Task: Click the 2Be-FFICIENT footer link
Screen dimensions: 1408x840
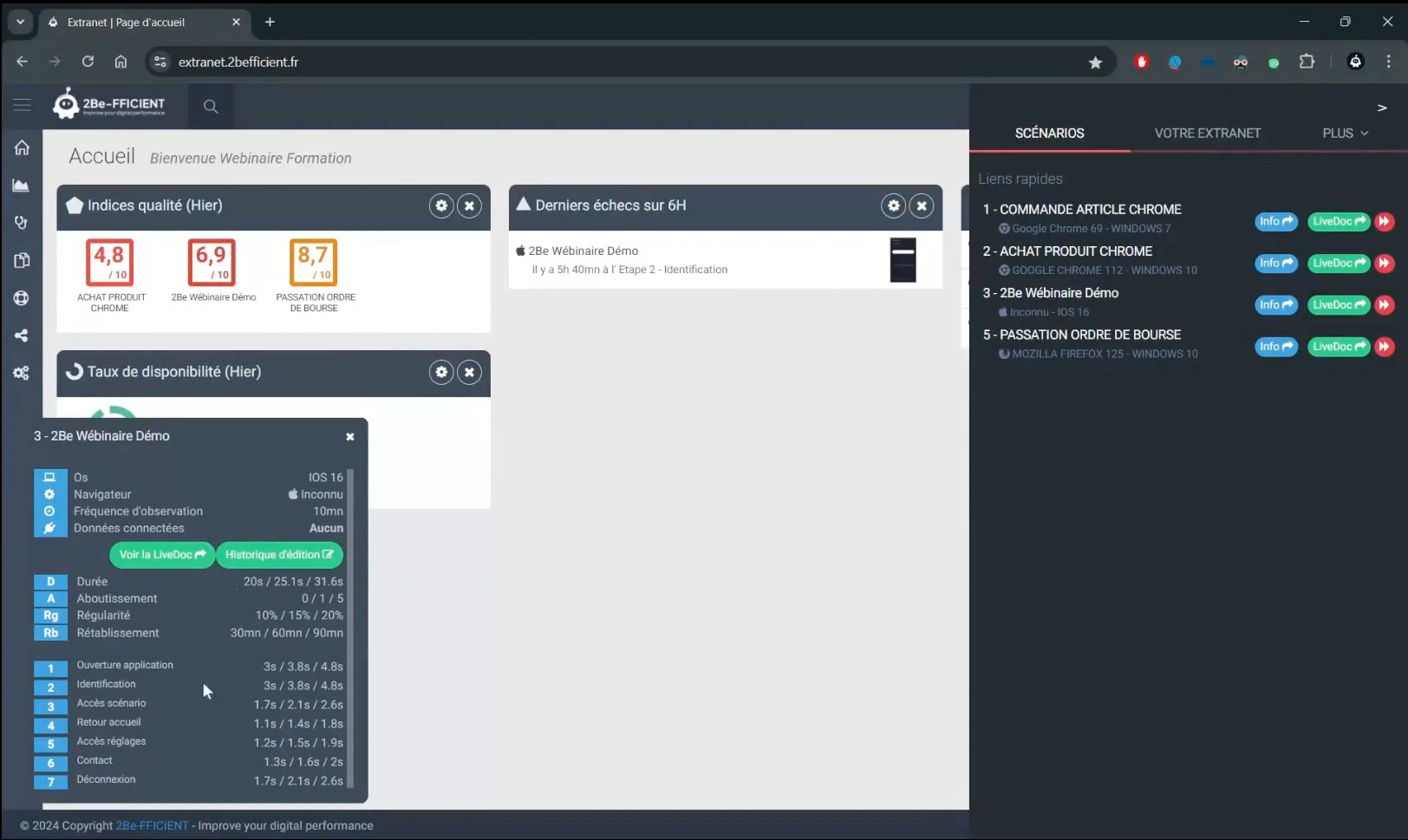Action: (x=153, y=826)
